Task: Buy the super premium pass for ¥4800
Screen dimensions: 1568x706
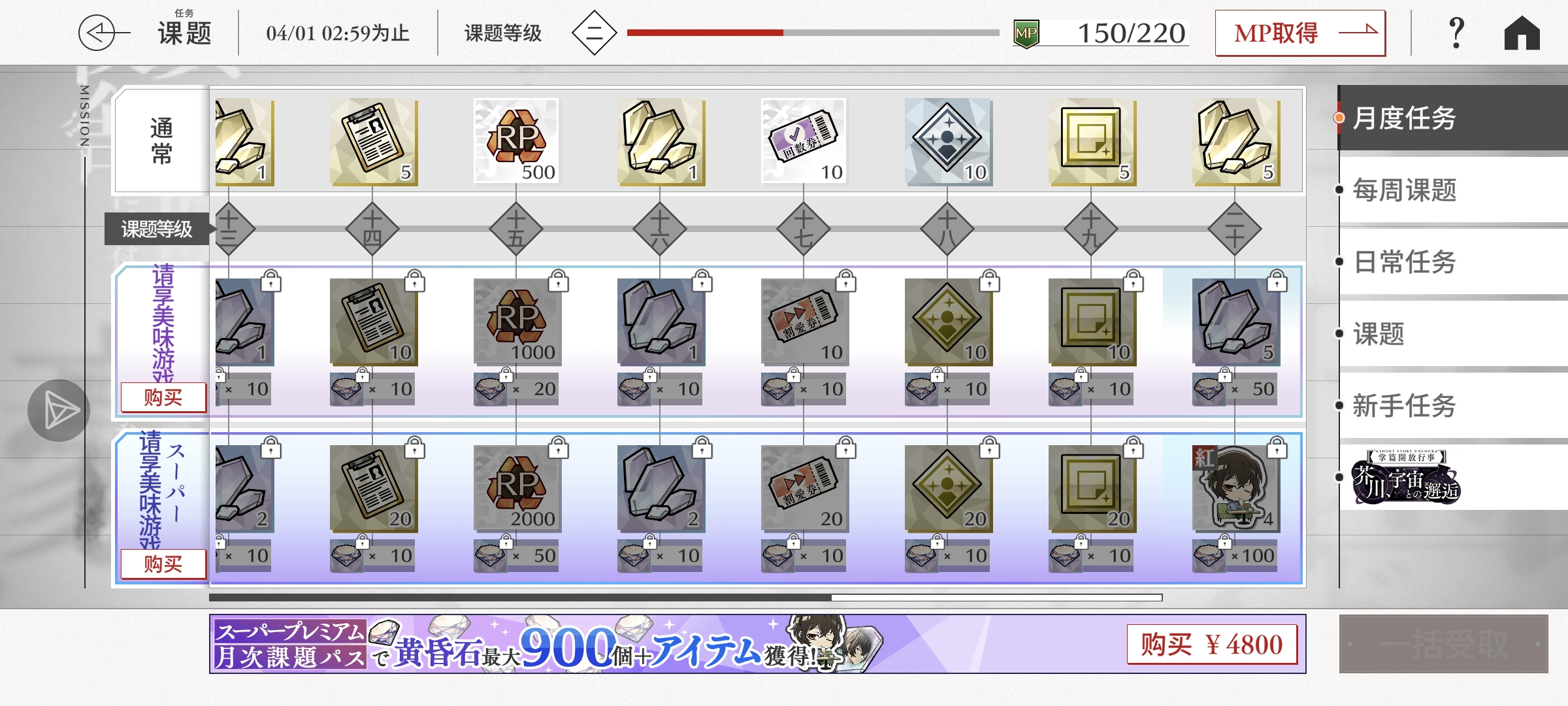Action: tap(1212, 645)
